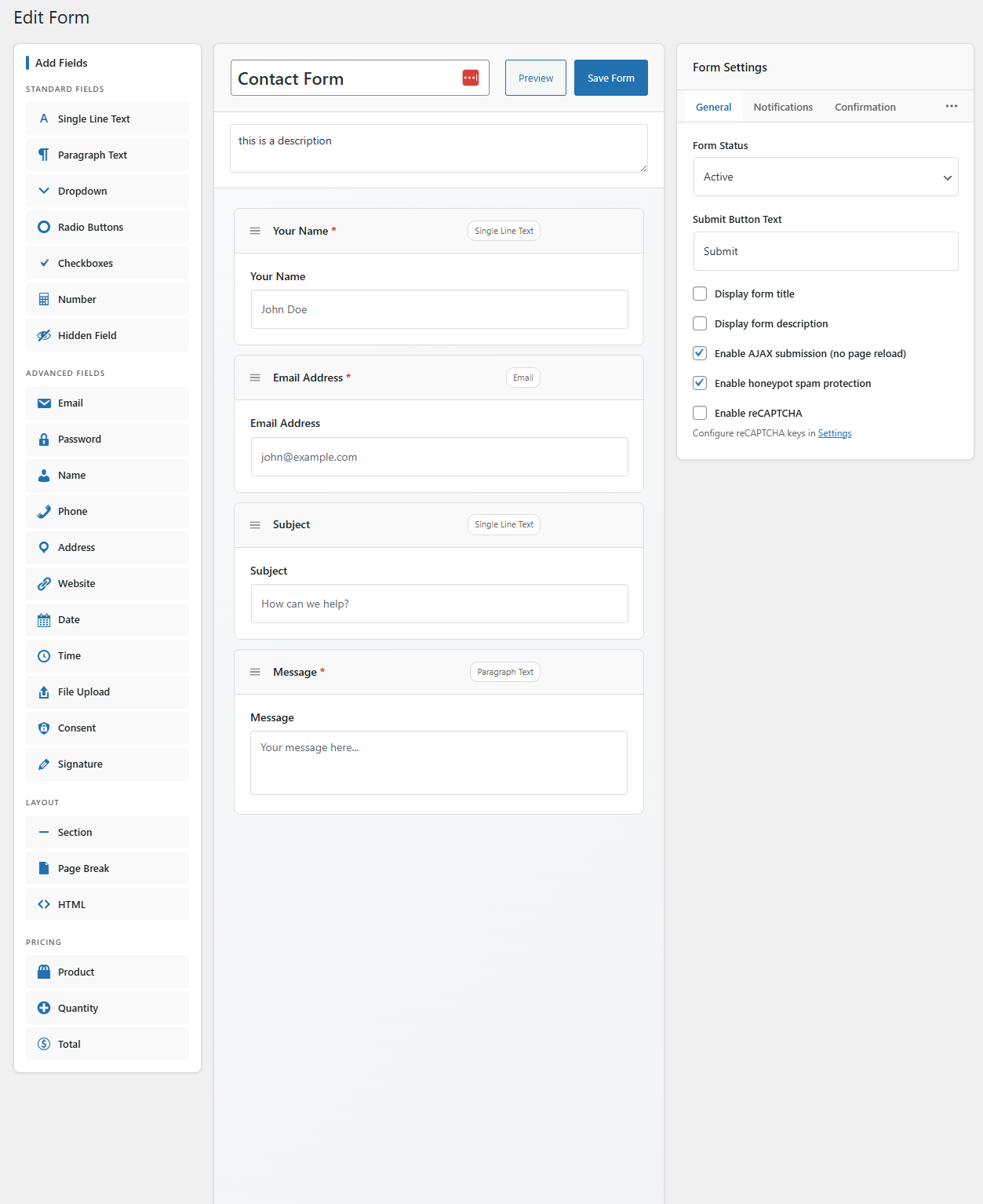Screen dimensions: 983x1204
Task: Open the Settings link for reCAPTCHA keys
Action: 834,432
